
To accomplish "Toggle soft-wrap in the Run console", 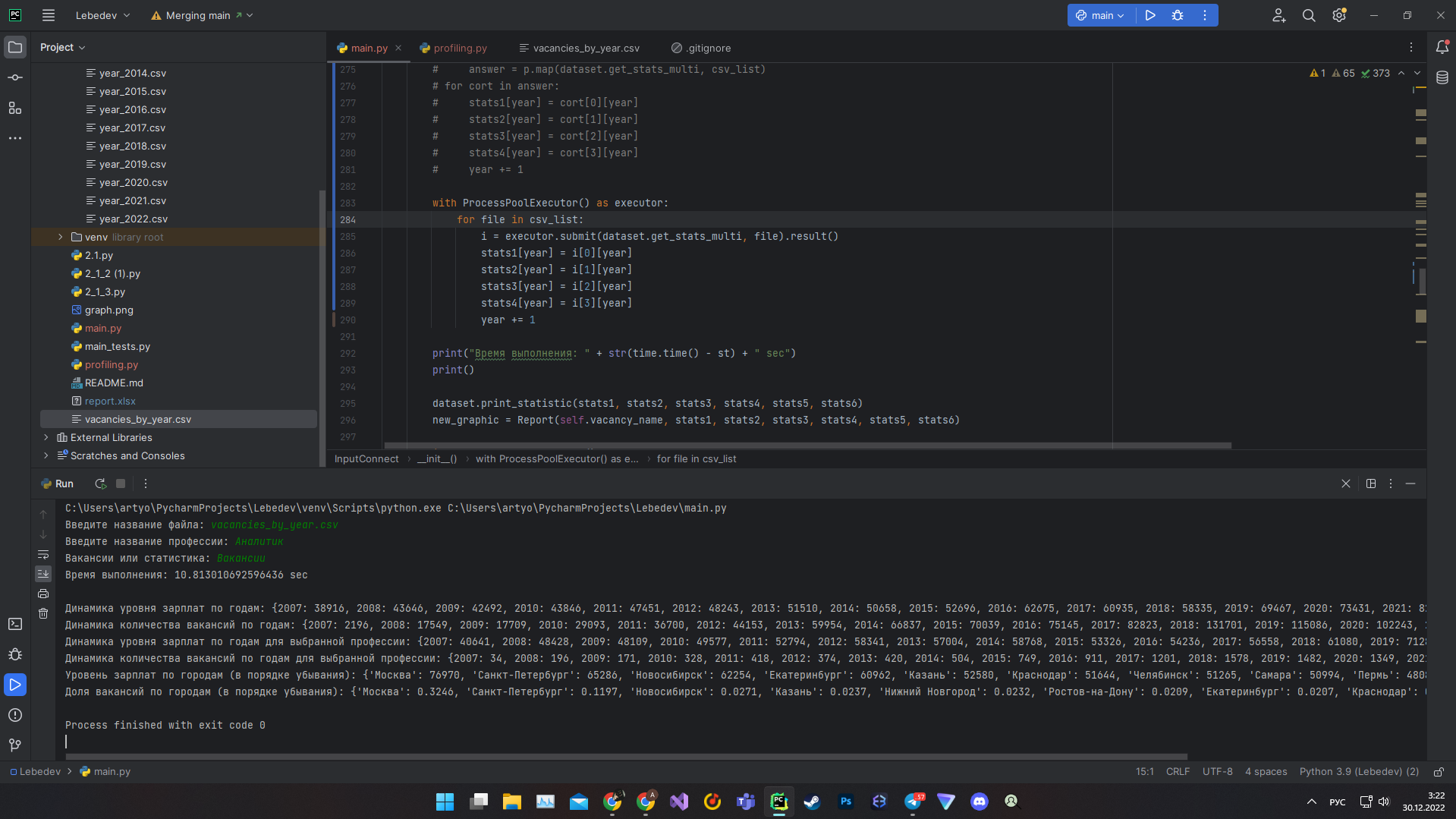I will coord(43,556).
